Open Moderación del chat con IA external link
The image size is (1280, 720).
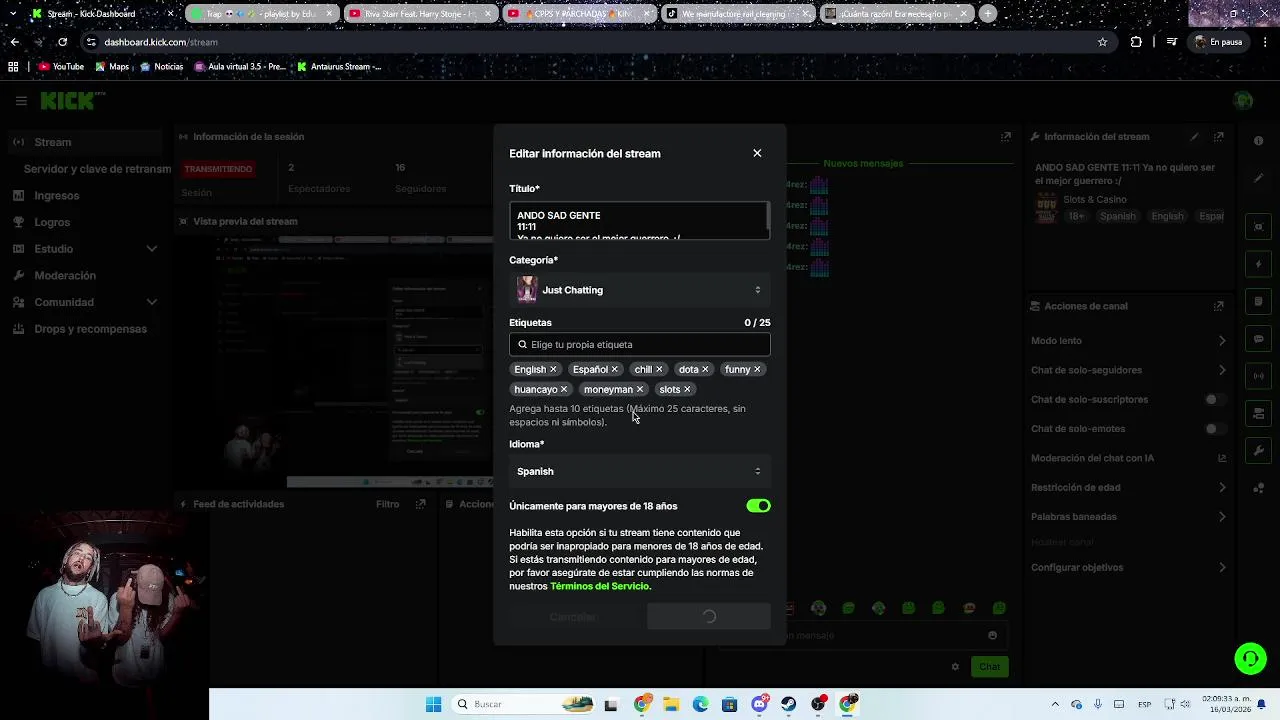(x=1222, y=458)
